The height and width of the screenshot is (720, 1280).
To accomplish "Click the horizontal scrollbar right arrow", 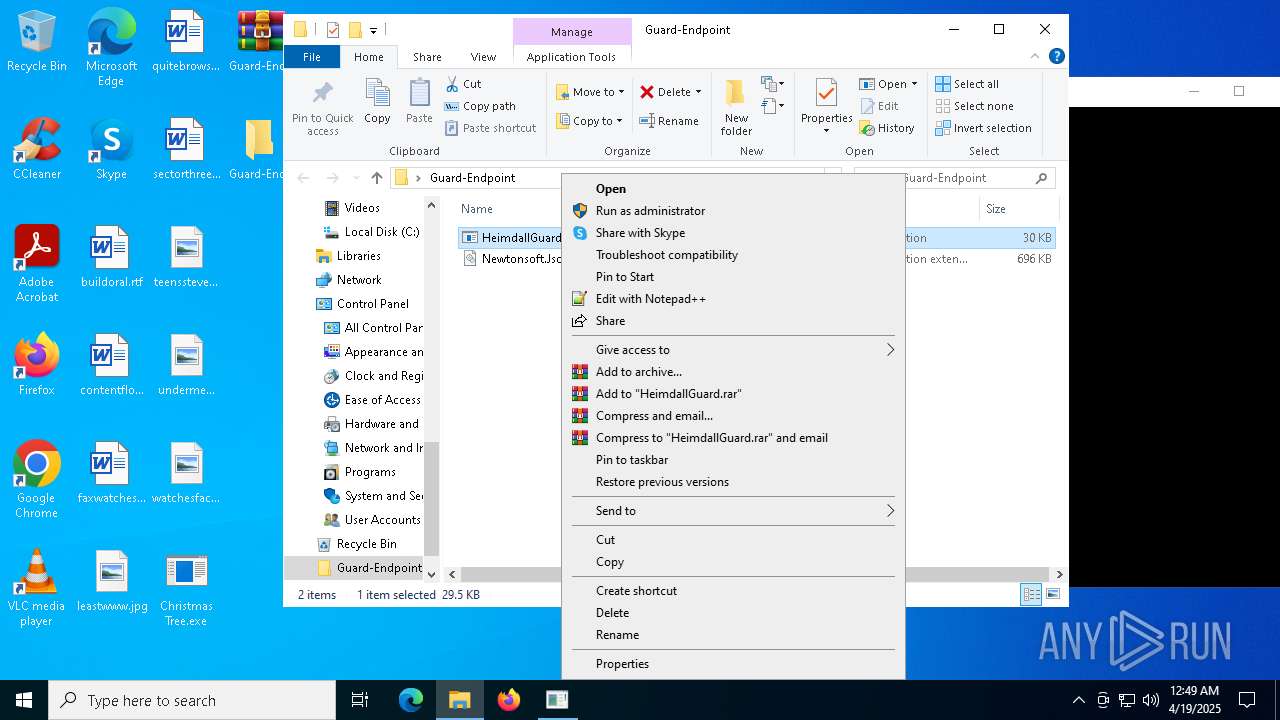I will (1060, 575).
